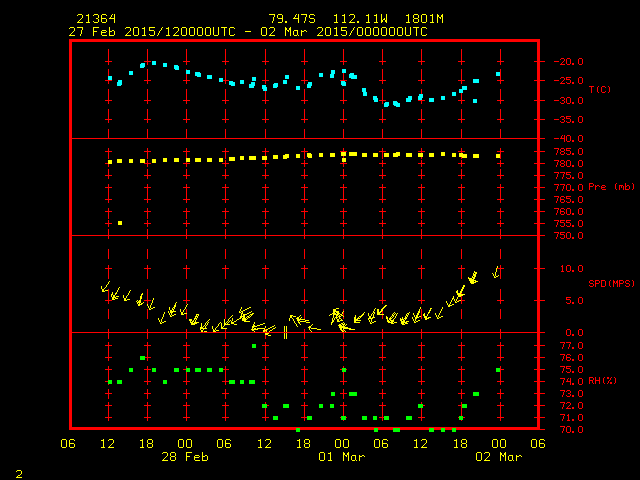Click the SPD(MPS) wind speed label
This screenshot has height=480, width=640.
(x=609, y=283)
